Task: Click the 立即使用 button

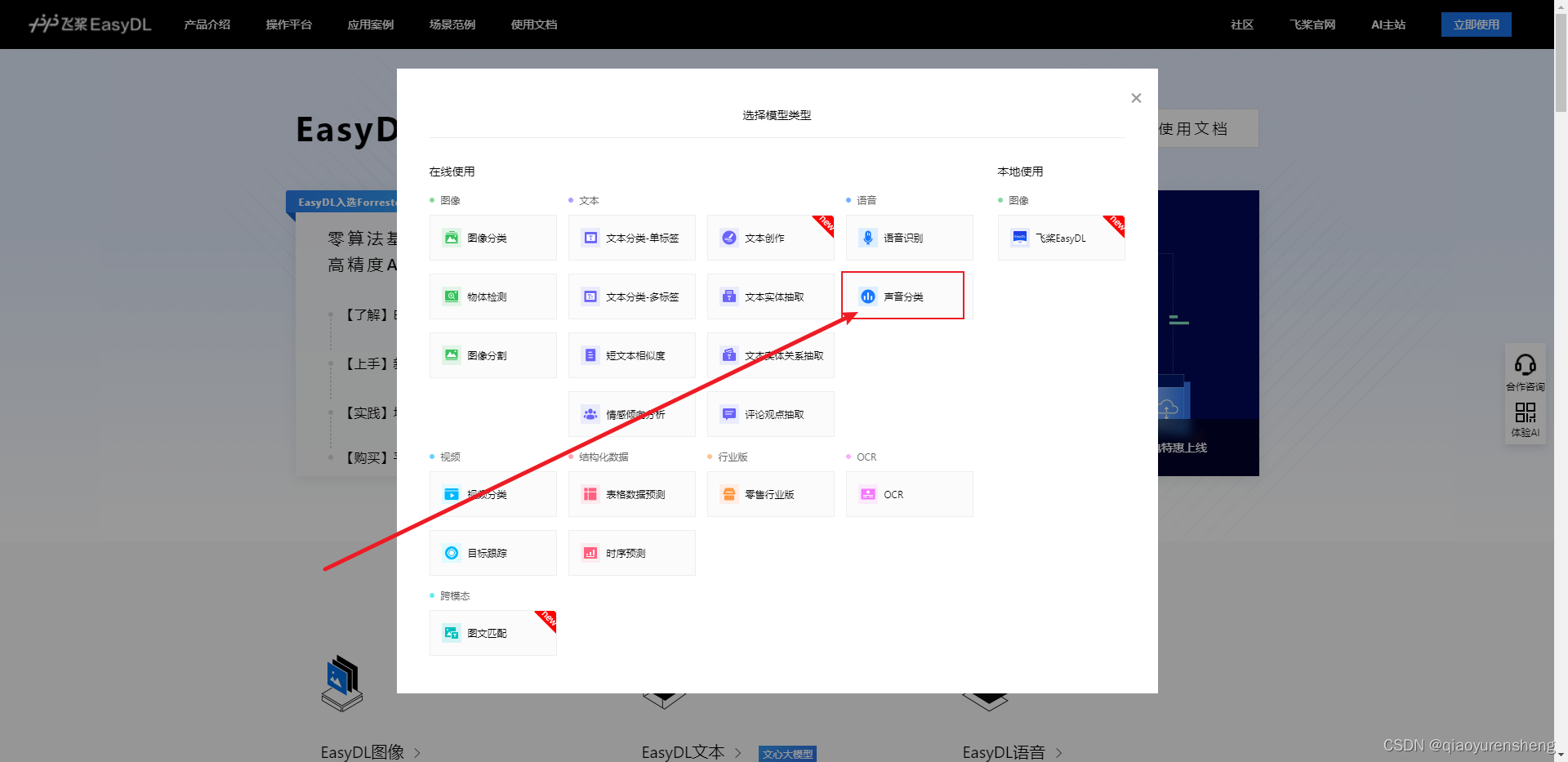Action: pos(1477,25)
